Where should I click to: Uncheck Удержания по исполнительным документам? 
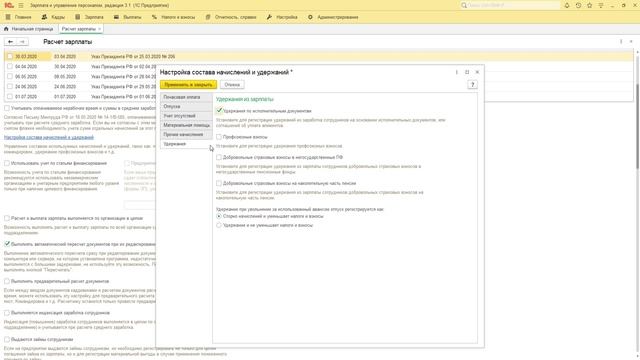pos(219,111)
